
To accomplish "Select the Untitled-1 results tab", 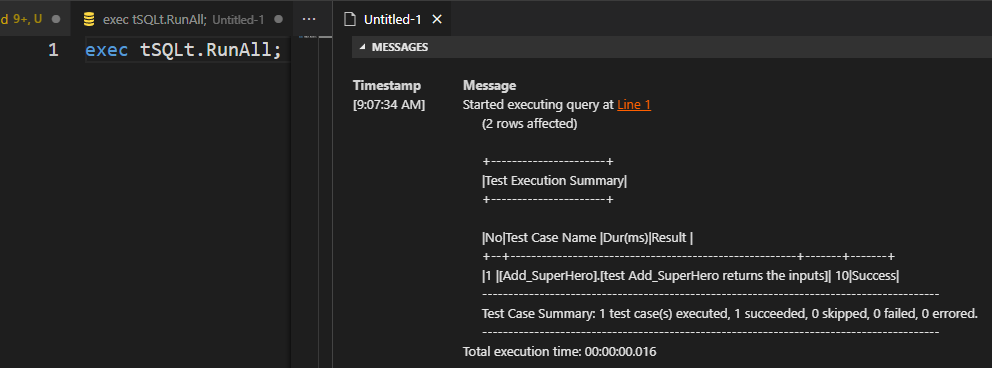I will tap(392, 19).
